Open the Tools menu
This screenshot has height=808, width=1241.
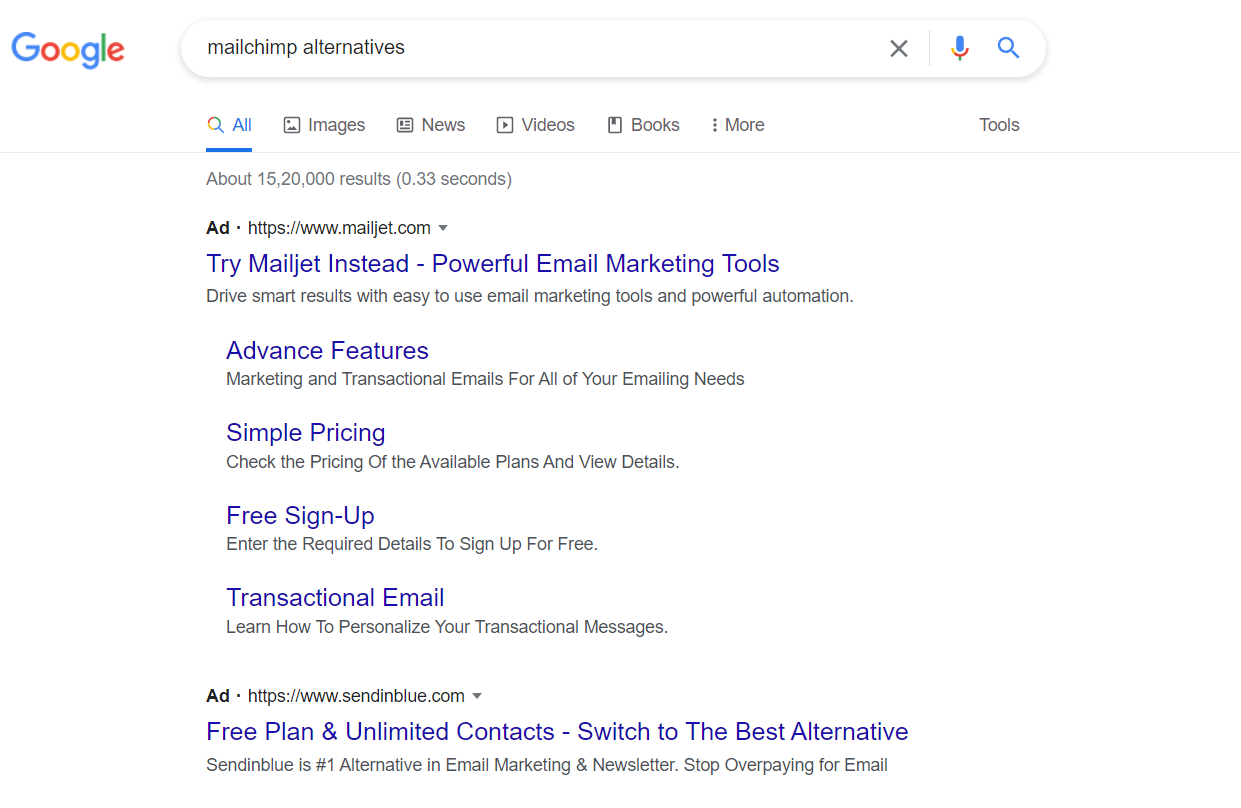click(999, 124)
